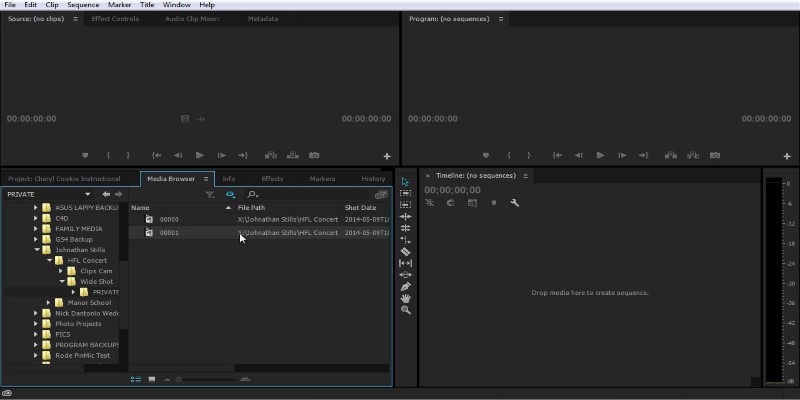Open Program monitor button editor plus
Image resolution: width=800 pixels, height=400 pixels.
(x=787, y=156)
